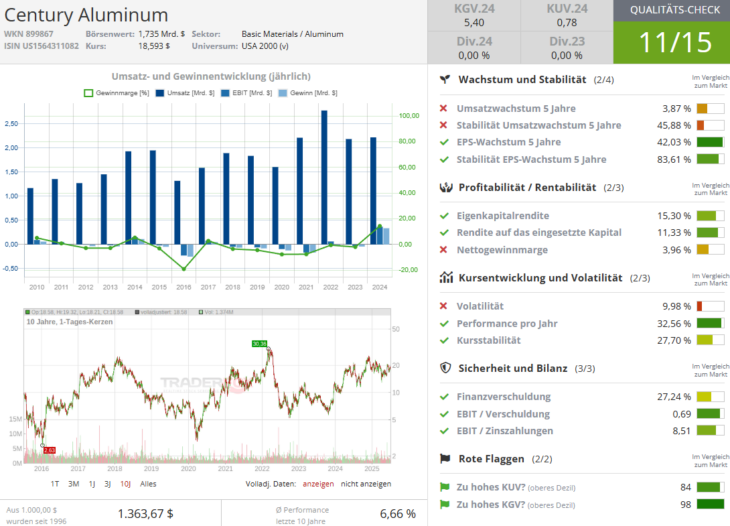
Task: Click the 6,66 % performance value
Action: point(398,513)
